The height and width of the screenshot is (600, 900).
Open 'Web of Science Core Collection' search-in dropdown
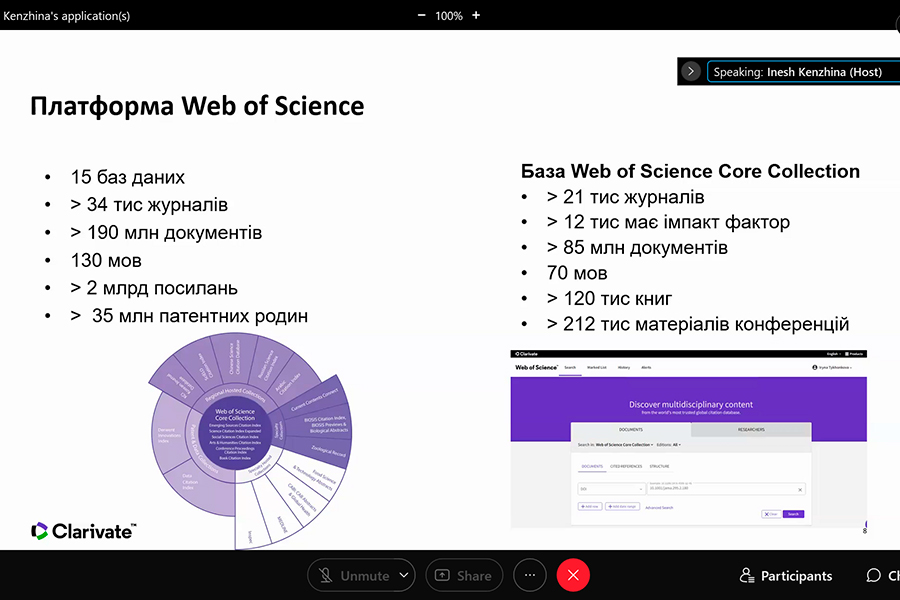point(624,444)
